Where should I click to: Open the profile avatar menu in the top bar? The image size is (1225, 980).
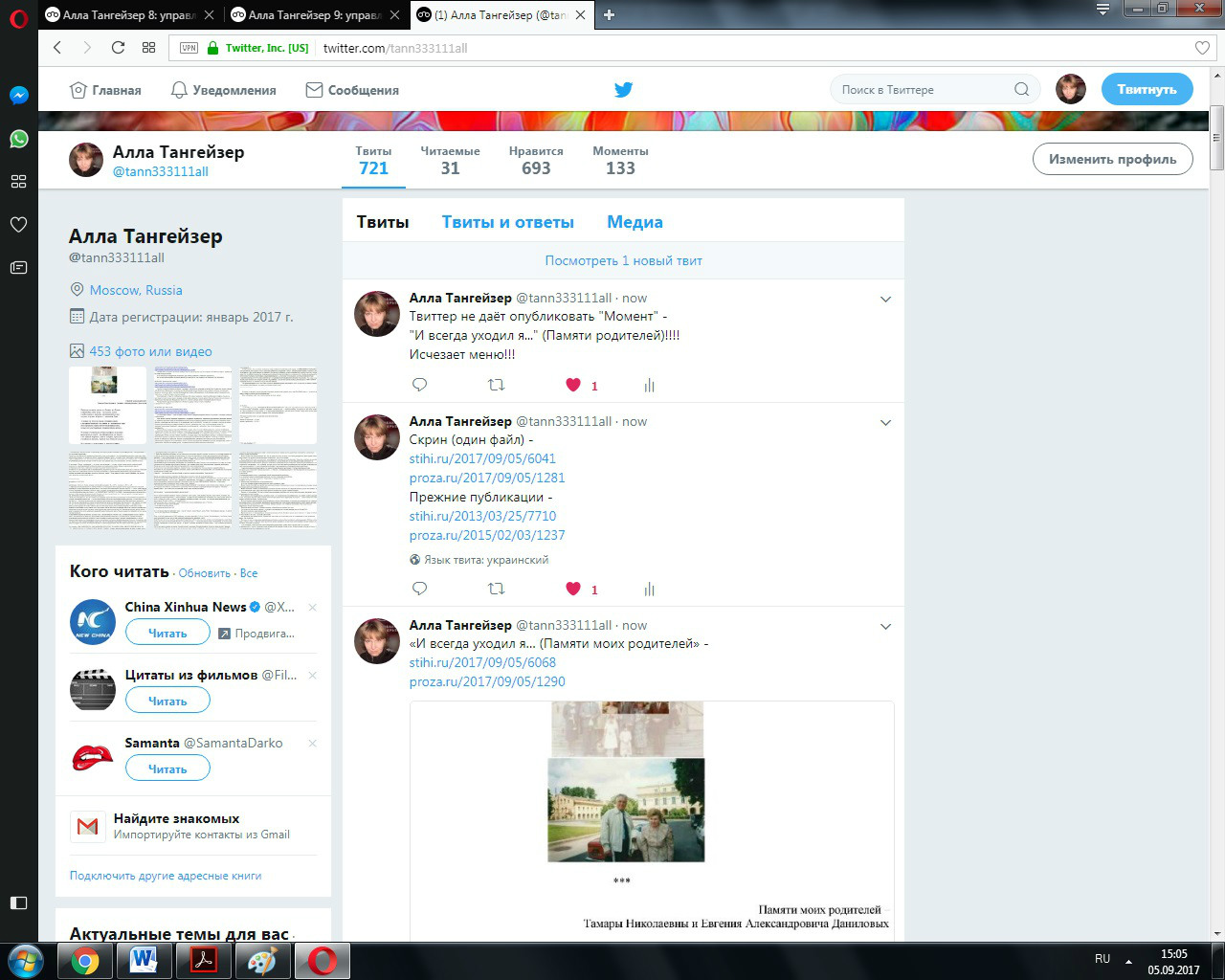coord(1070,90)
